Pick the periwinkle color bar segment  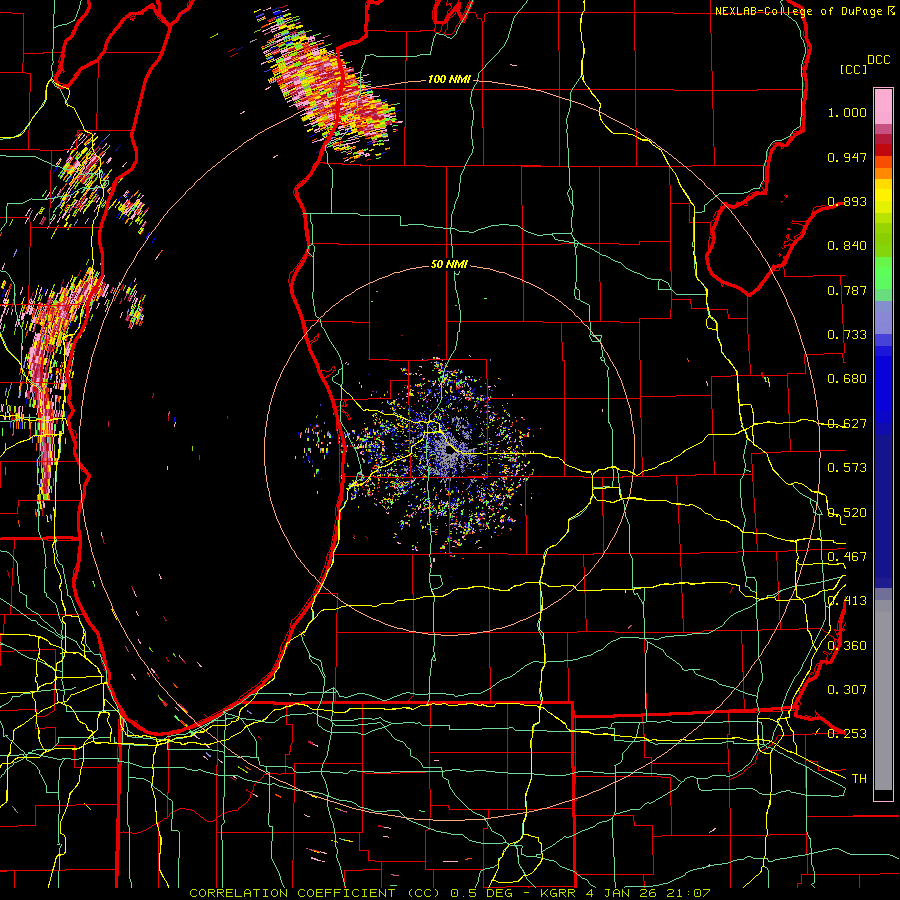point(883,317)
